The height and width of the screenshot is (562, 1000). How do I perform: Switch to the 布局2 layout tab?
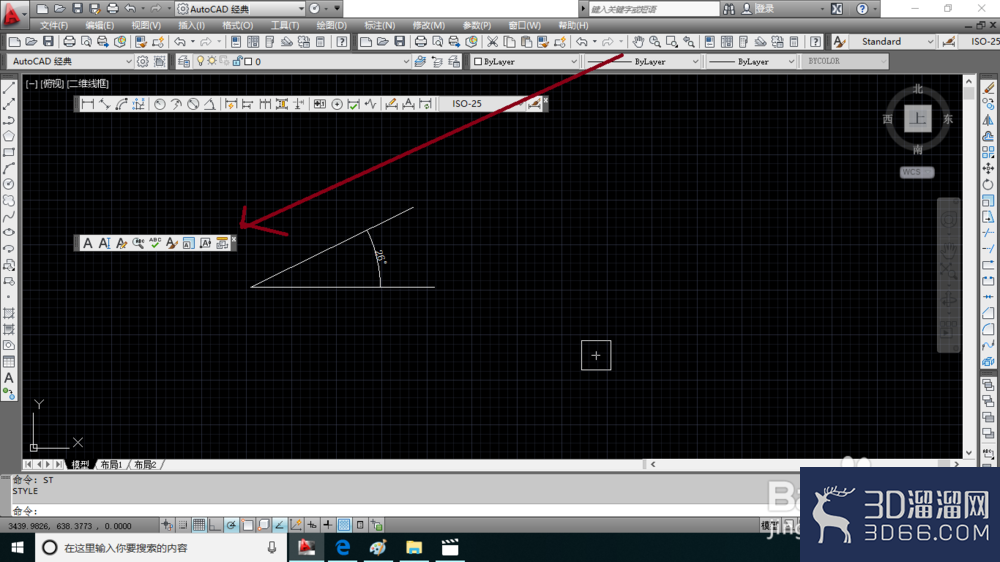[x=145, y=464]
